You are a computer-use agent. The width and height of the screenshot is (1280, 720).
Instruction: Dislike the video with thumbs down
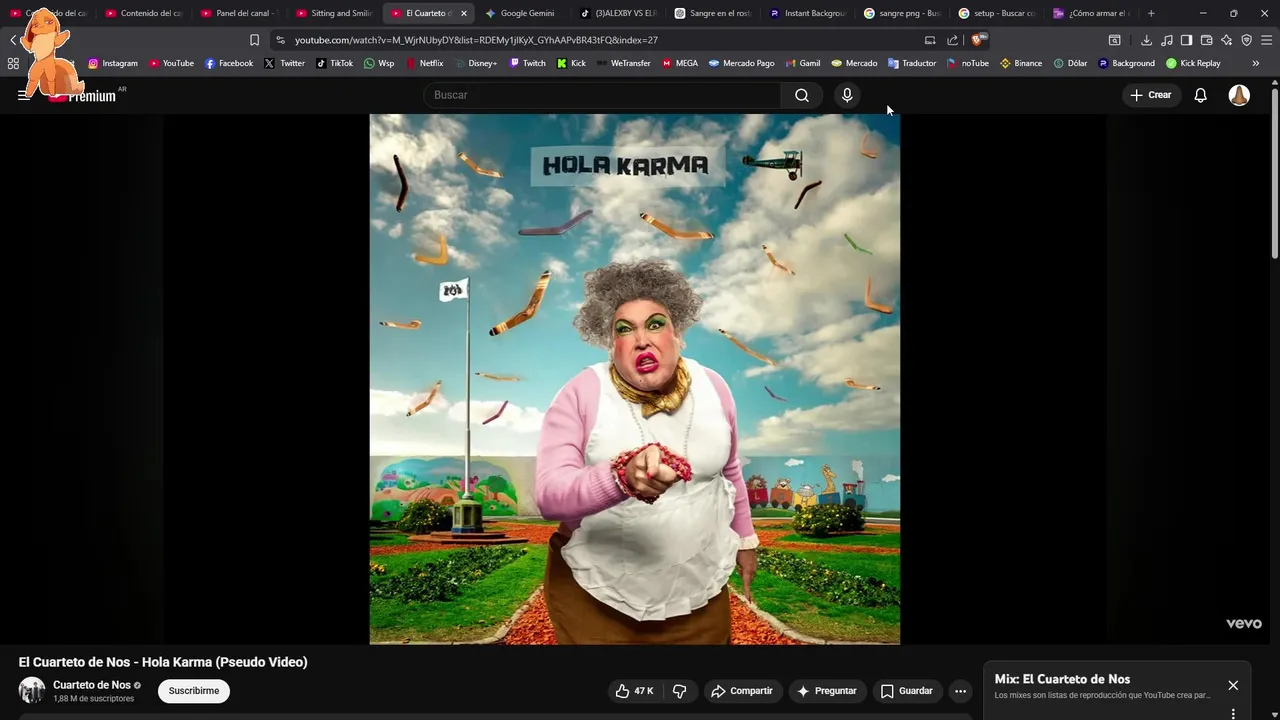[680, 691]
